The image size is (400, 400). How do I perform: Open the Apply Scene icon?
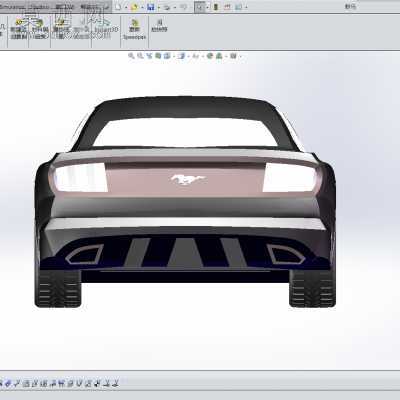(x=219, y=56)
